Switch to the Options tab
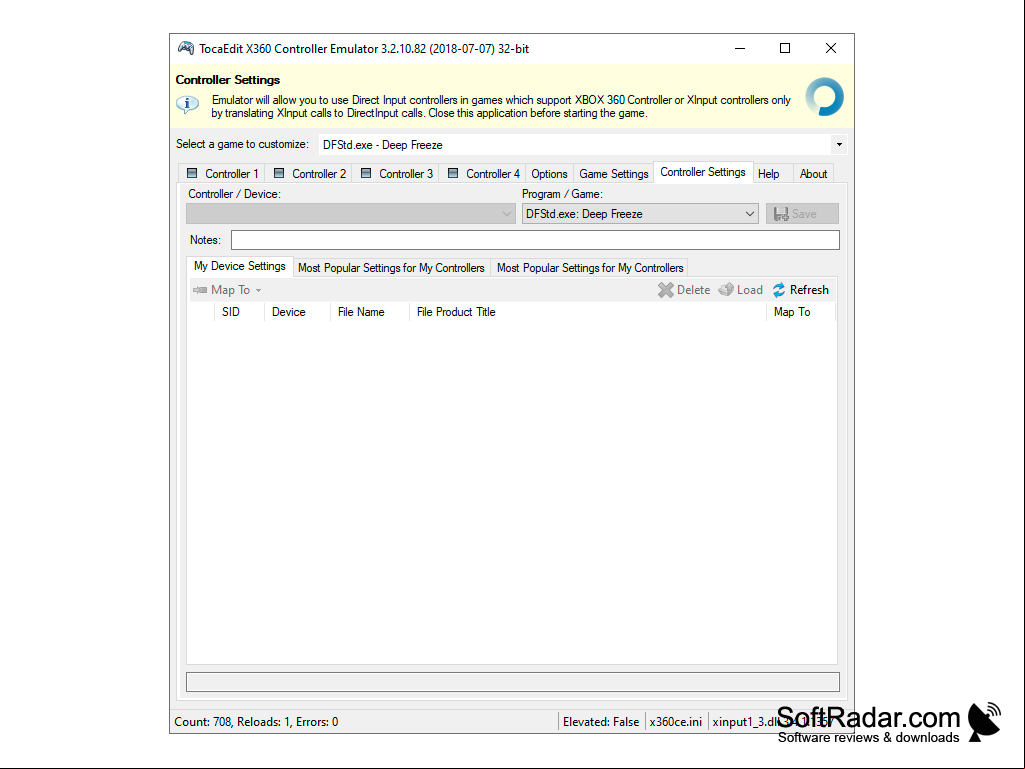 549,174
